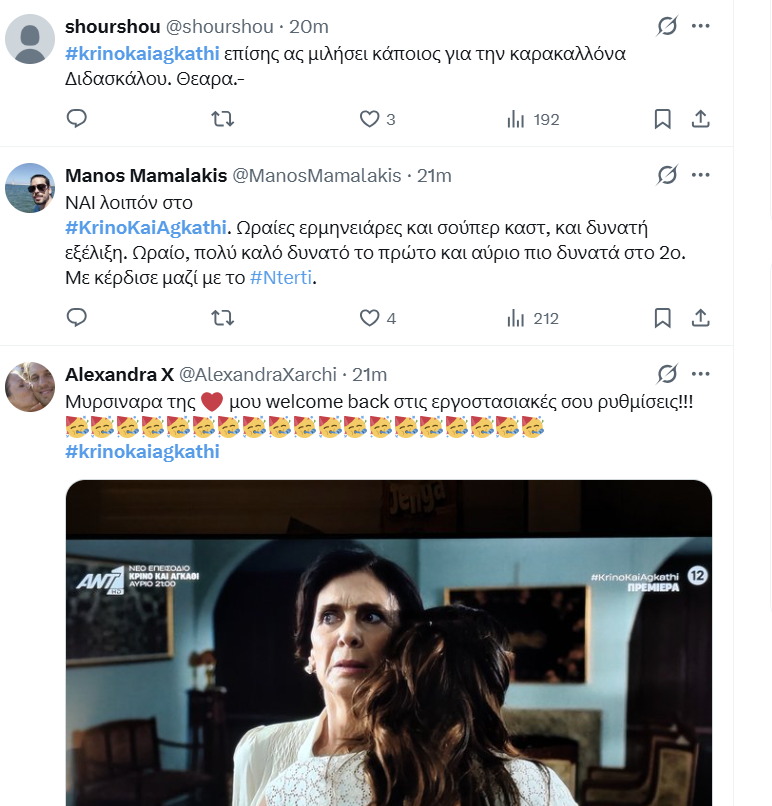Reply to Manos Mamalakis's tweet
The image size is (772, 806).
coord(77,318)
